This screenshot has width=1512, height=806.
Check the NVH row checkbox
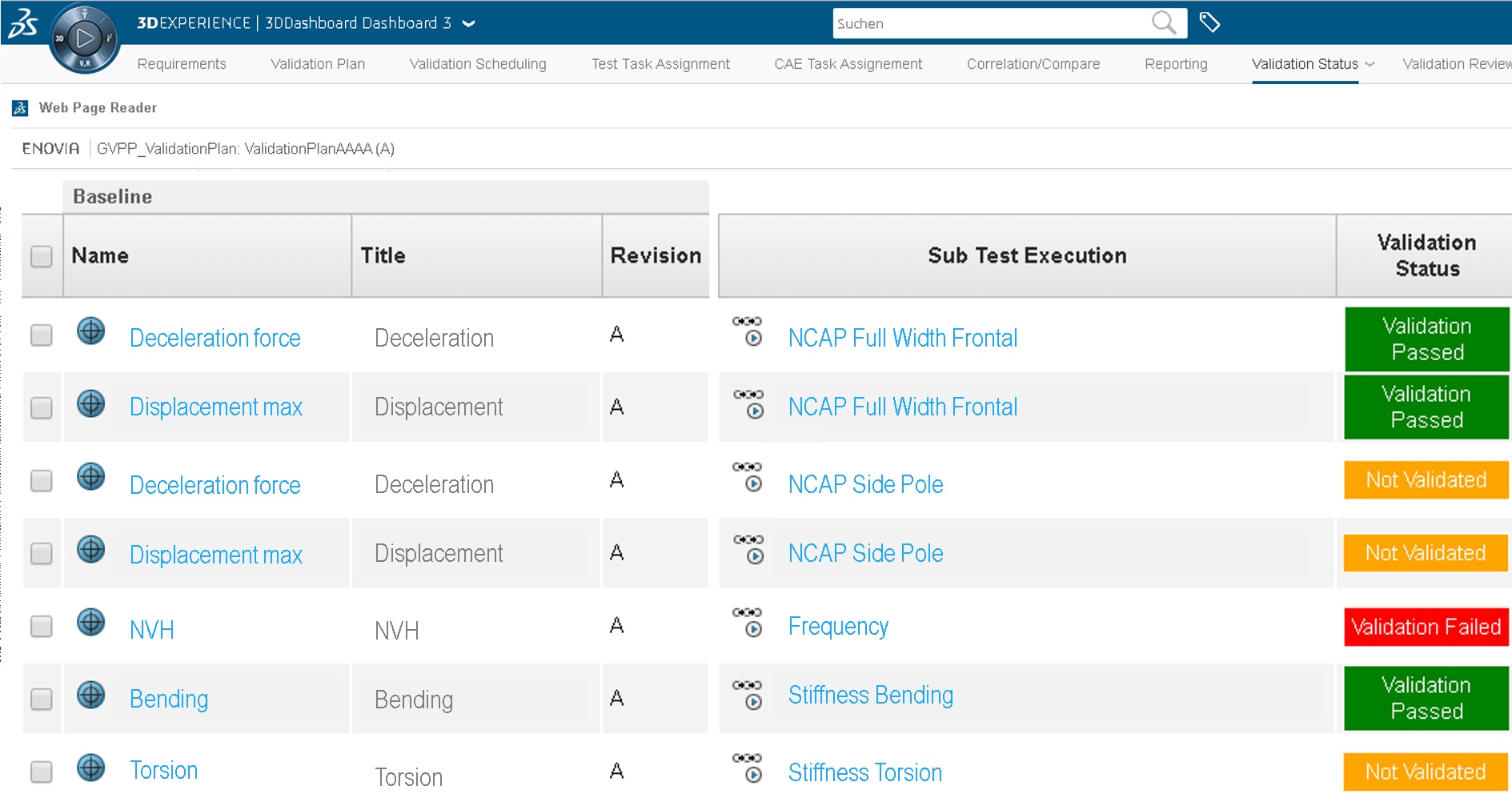pos(42,626)
